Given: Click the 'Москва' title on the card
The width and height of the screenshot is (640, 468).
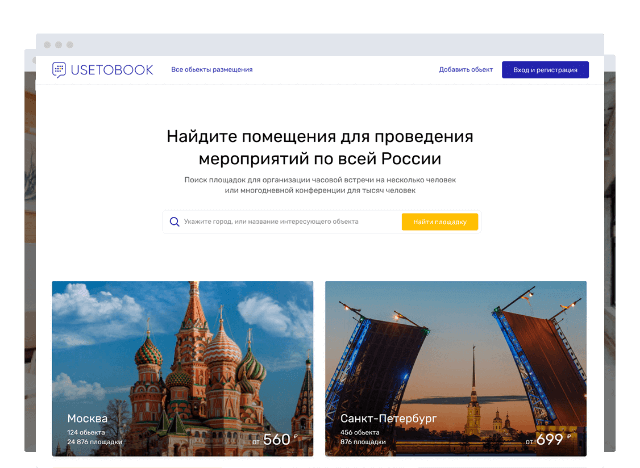Looking at the screenshot, I should [x=87, y=419].
